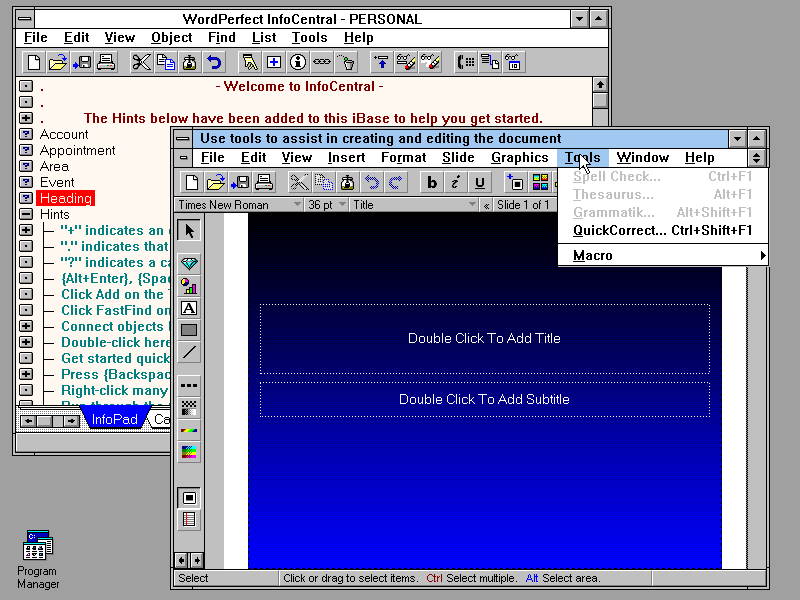Click 'Double Click To Add Title' placeholder

485,339
